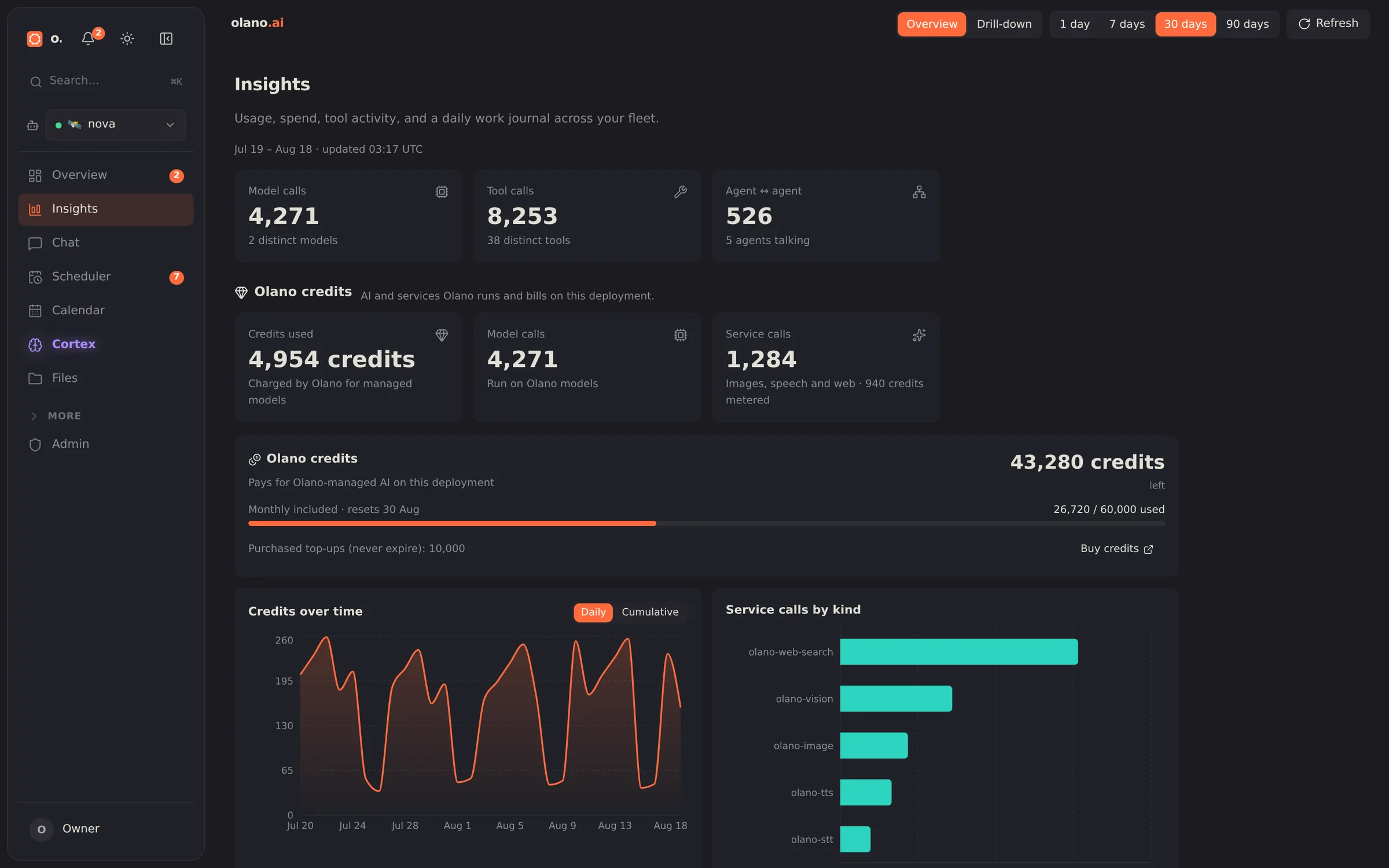The height and width of the screenshot is (868, 1389).
Task: Collapse the sidebar panel icon
Action: pyautogui.click(x=166, y=39)
